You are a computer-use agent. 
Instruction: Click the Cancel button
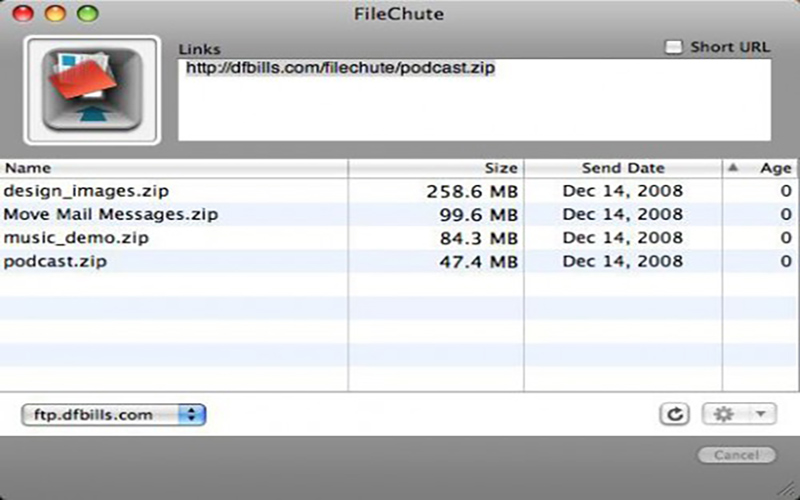point(736,455)
